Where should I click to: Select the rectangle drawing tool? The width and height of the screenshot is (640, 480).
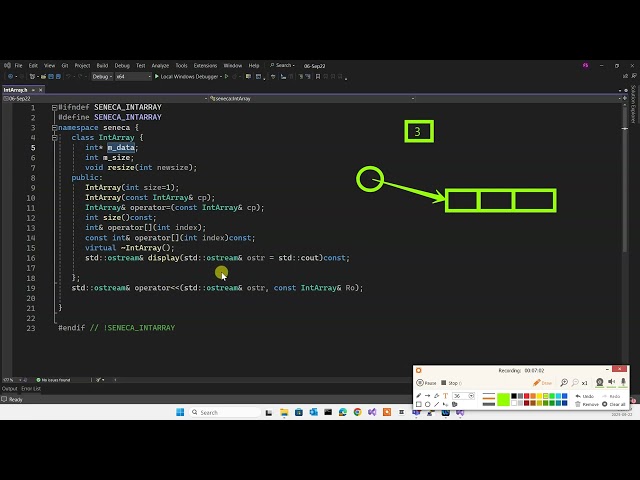point(419,405)
